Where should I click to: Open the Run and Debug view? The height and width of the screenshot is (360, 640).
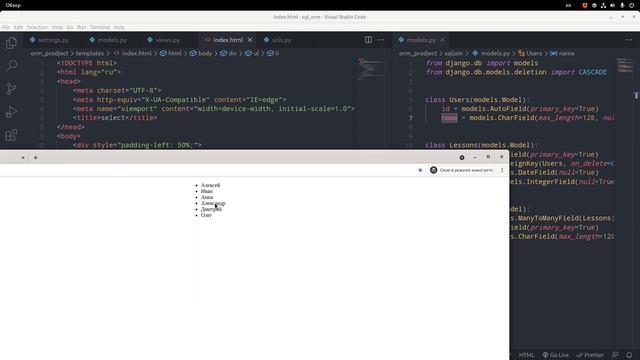pos(11,112)
